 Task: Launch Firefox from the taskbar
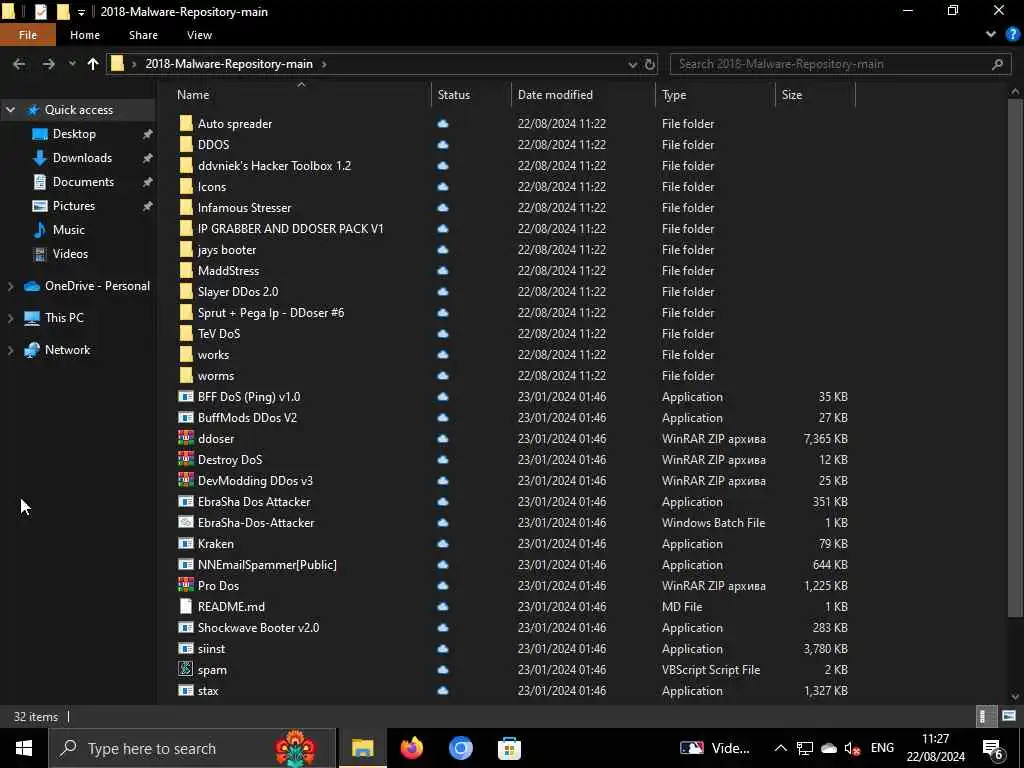coord(411,748)
